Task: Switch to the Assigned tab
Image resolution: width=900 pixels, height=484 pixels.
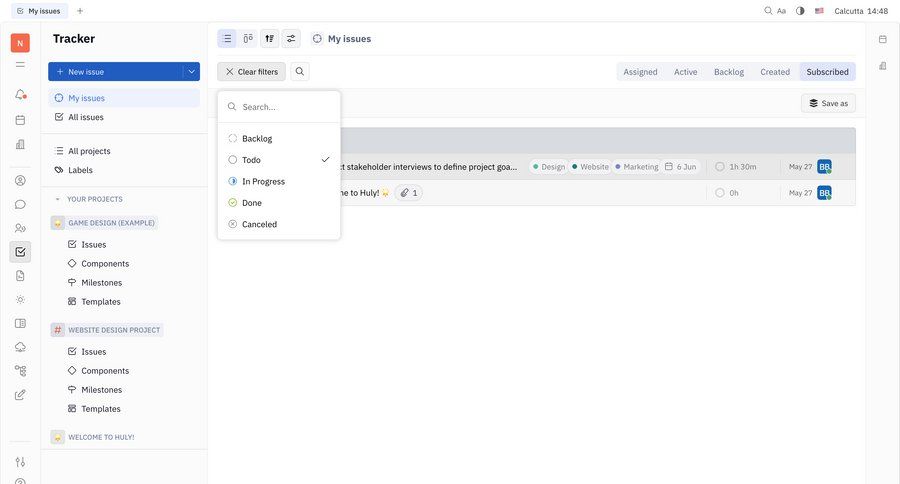Action: pos(640,72)
